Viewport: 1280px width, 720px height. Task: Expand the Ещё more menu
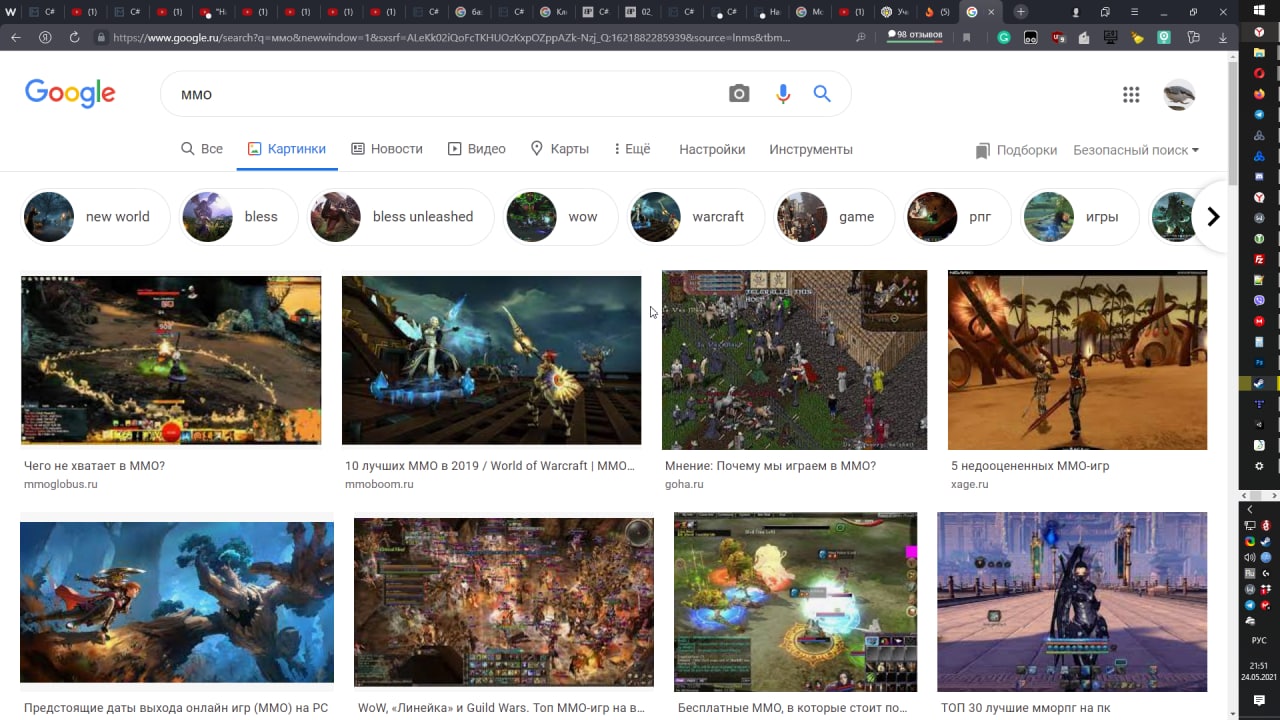pos(632,149)
